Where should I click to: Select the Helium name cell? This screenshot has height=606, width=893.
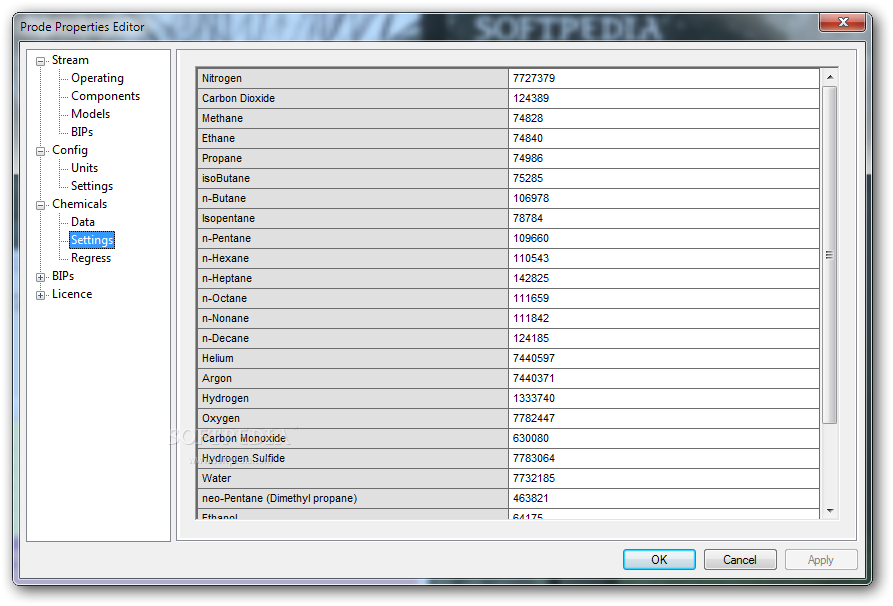353,358
